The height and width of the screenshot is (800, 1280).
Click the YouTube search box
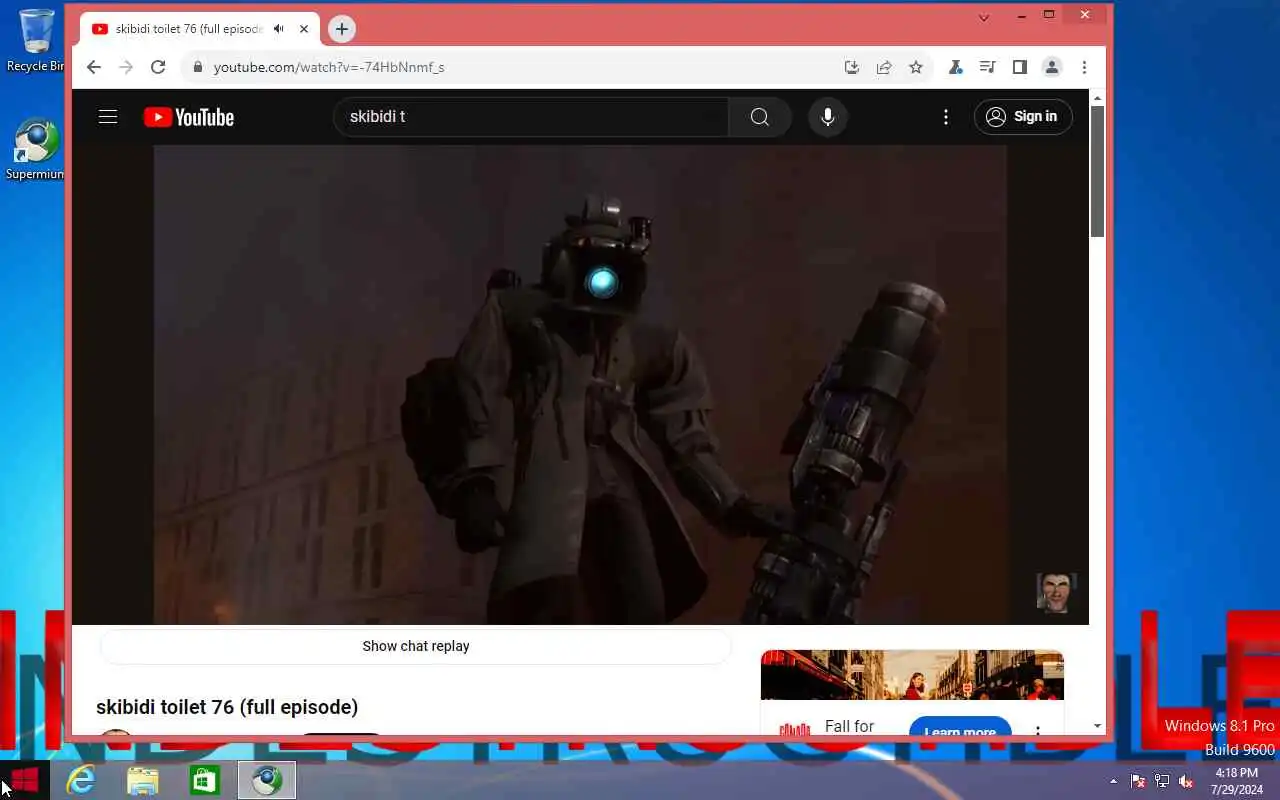[531, 117]
